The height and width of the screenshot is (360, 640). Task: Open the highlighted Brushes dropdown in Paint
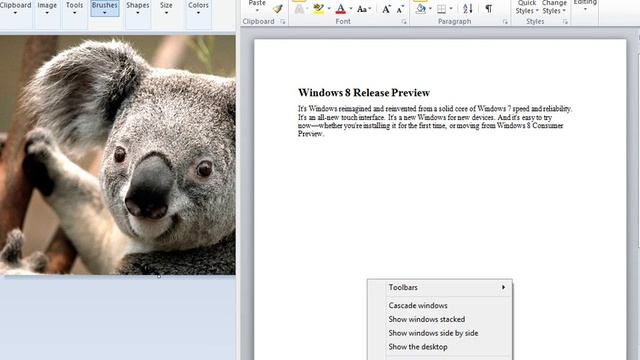coord(105,9)
